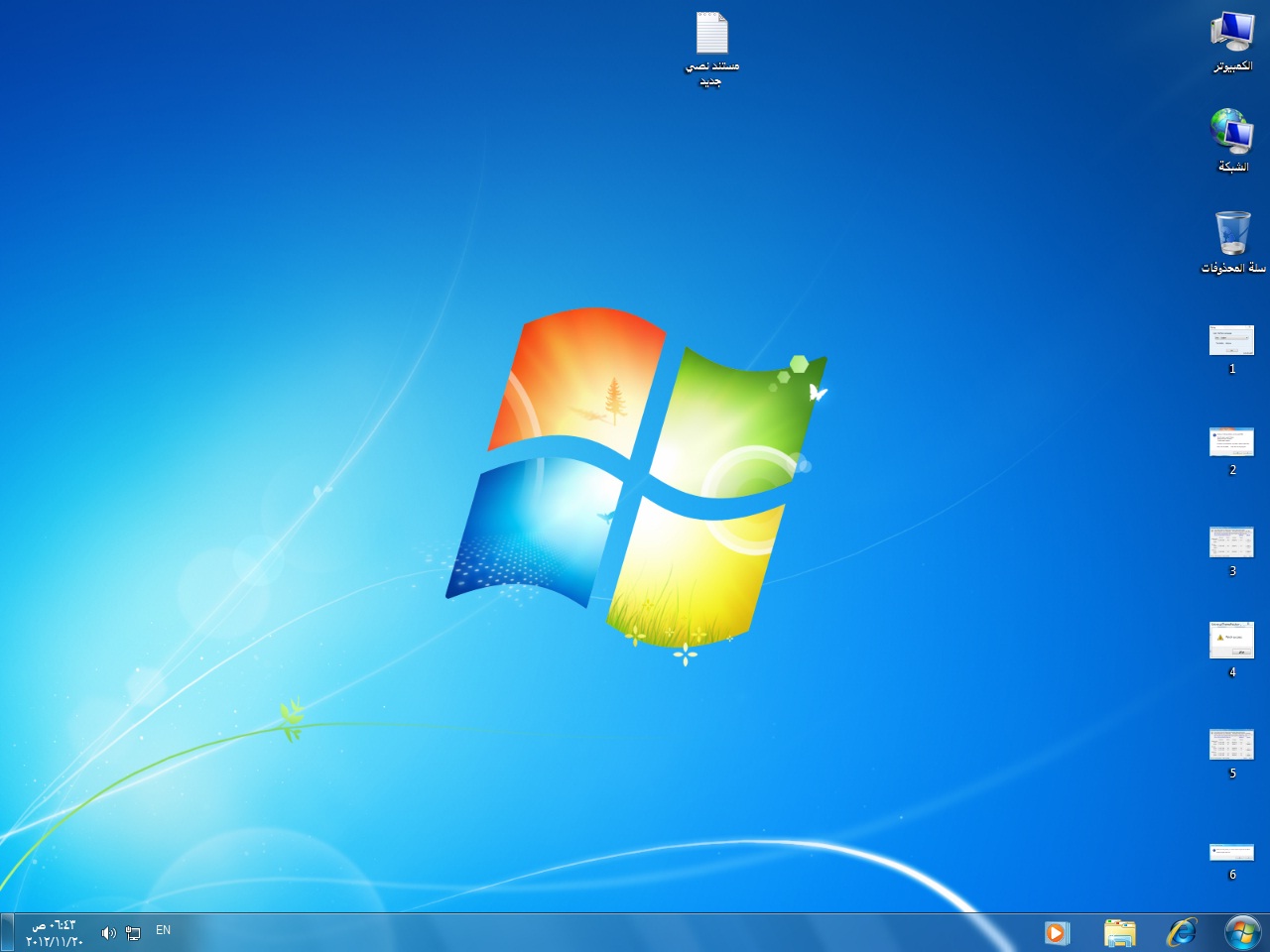1270x952 pixels.
Task: Select the image file named 4
Action: [x=1232, y=641]
